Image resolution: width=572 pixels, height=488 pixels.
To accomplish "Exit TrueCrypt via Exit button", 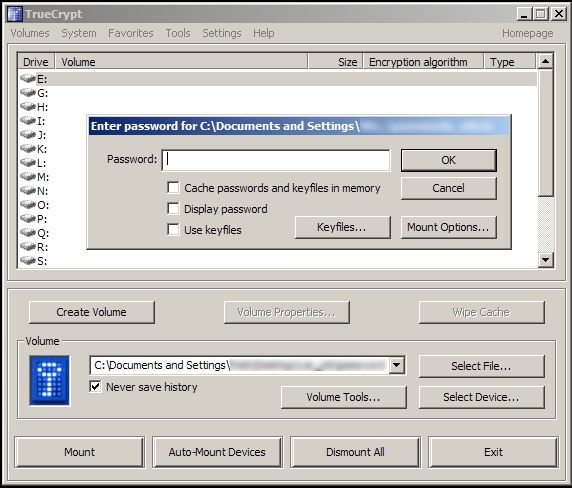I will click(x=493, y=452).
